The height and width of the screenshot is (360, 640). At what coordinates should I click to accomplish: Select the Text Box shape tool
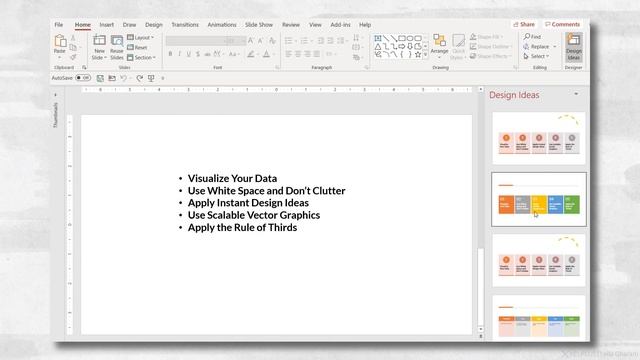(378, 38)
